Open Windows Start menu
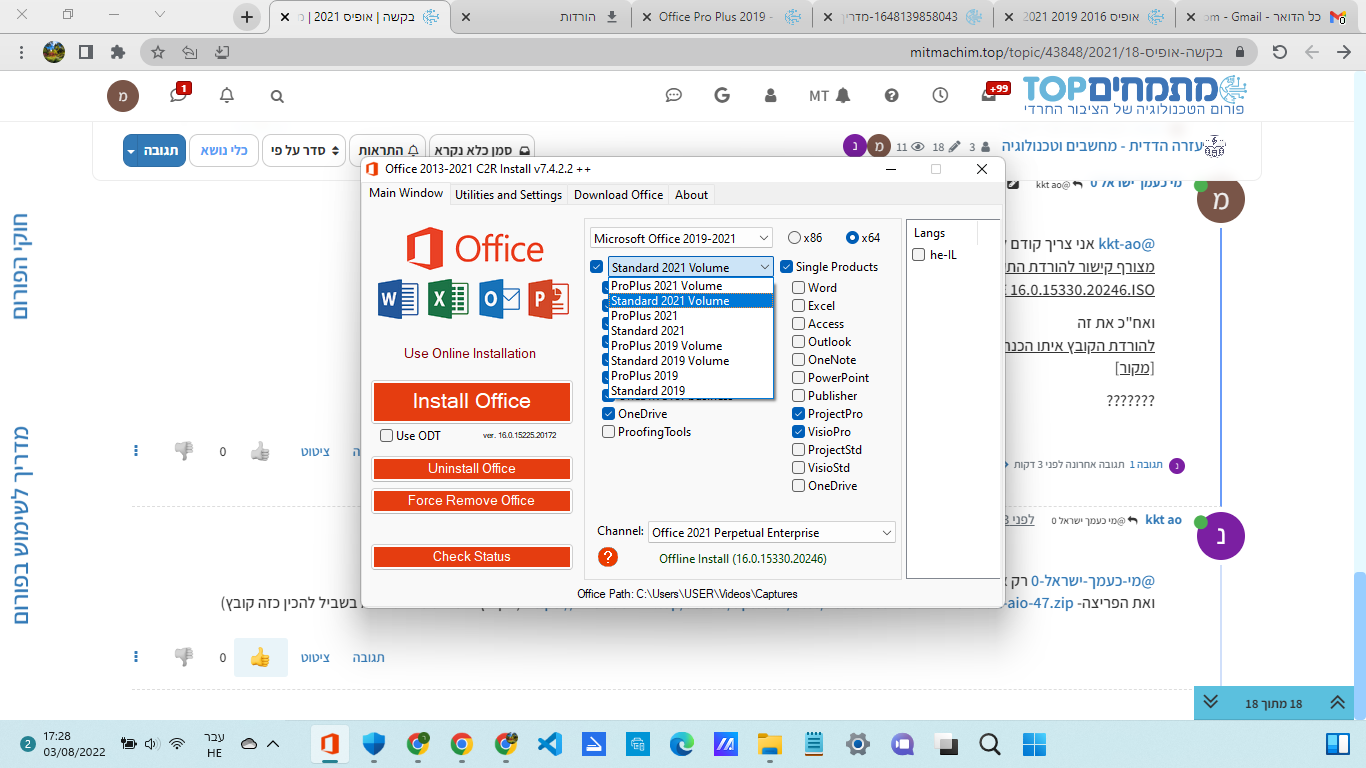The width and height of the screenshot is (1366, 768). pyautogui.click(x=1034, y=744)
